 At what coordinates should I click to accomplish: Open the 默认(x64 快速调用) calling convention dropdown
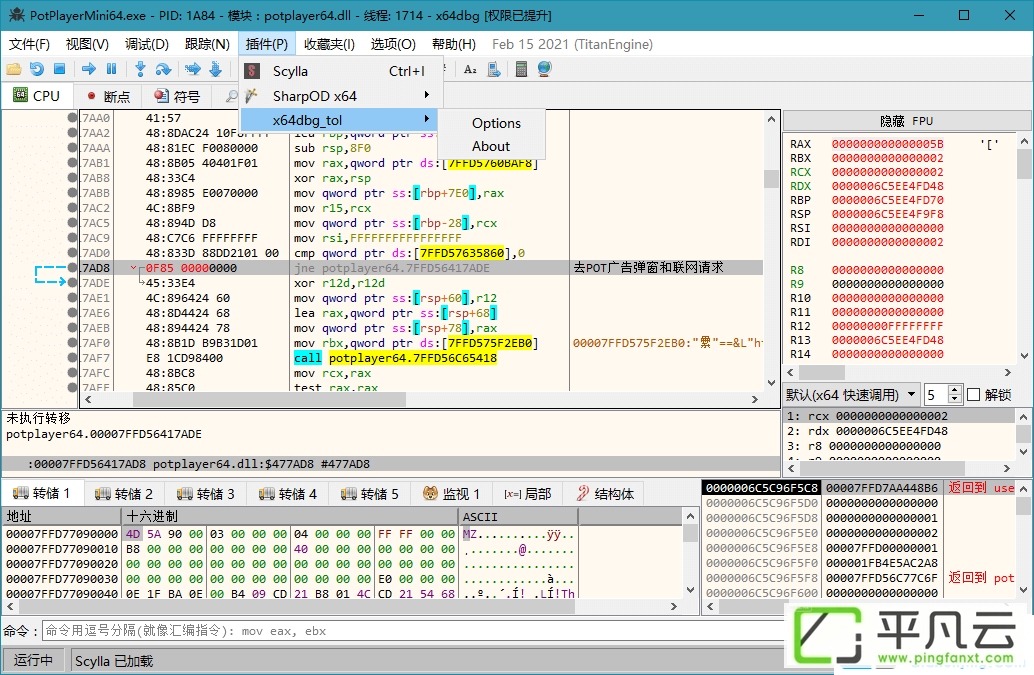click(851, 395)
